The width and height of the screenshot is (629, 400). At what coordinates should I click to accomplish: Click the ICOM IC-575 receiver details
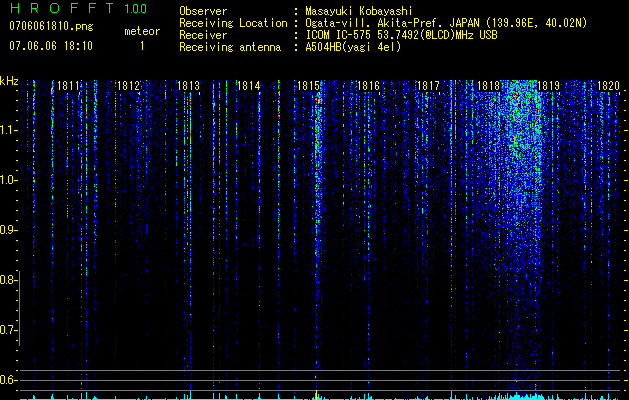click(x=401, y=35)
